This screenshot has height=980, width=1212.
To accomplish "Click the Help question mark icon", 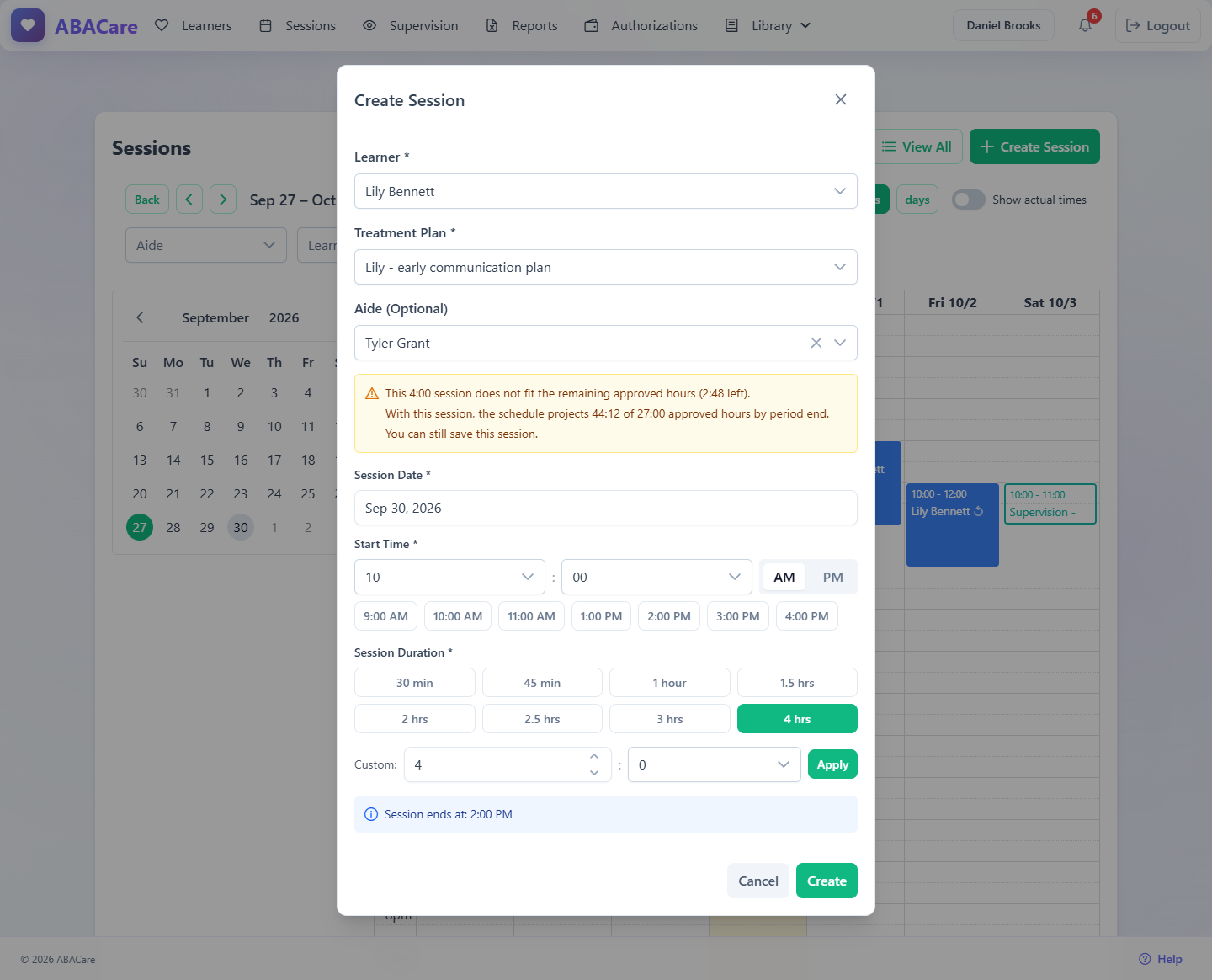I will point(1145,959).
